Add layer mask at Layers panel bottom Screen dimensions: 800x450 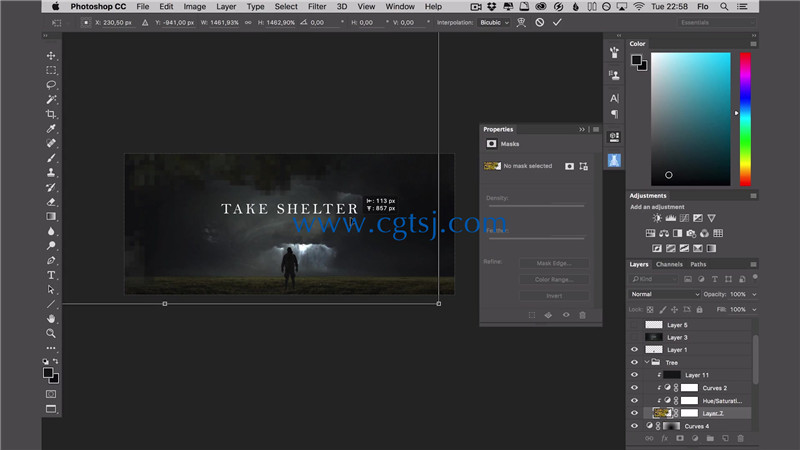680,438
